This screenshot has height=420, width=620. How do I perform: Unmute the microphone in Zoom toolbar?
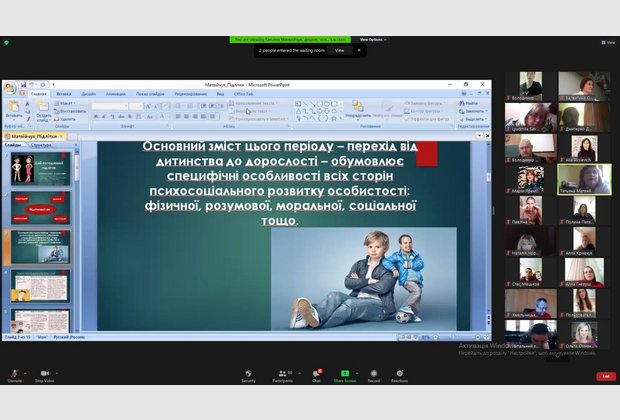(x=14, y=373)
